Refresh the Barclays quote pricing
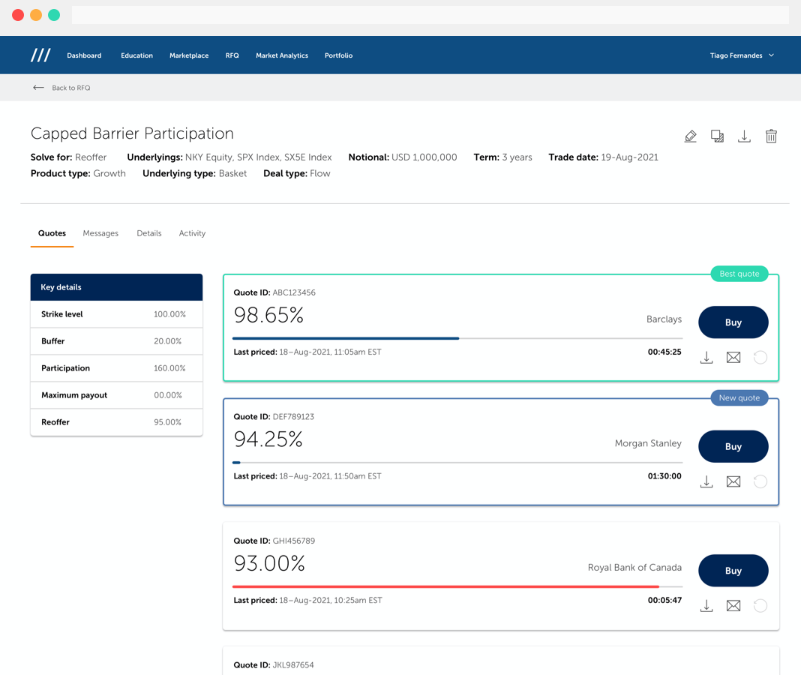 [760, 357]
